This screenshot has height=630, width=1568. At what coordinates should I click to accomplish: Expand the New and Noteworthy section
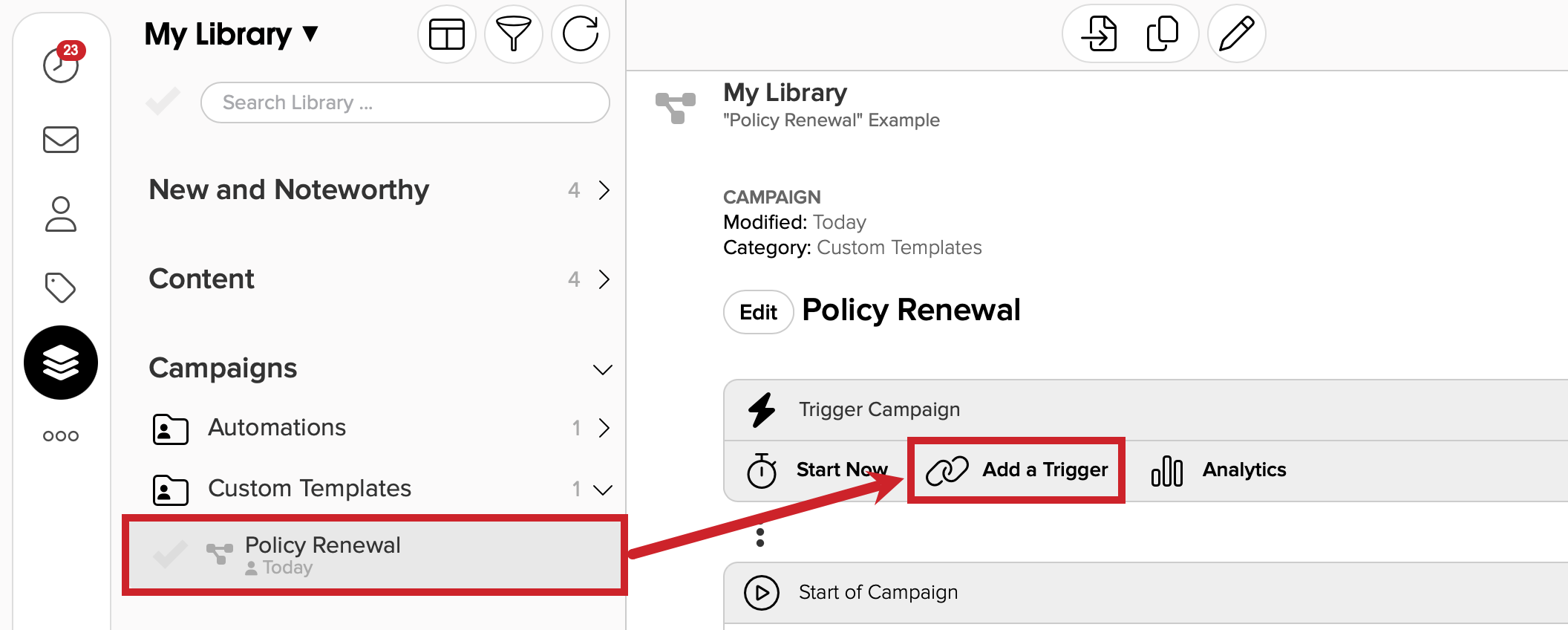coord(604,190)
